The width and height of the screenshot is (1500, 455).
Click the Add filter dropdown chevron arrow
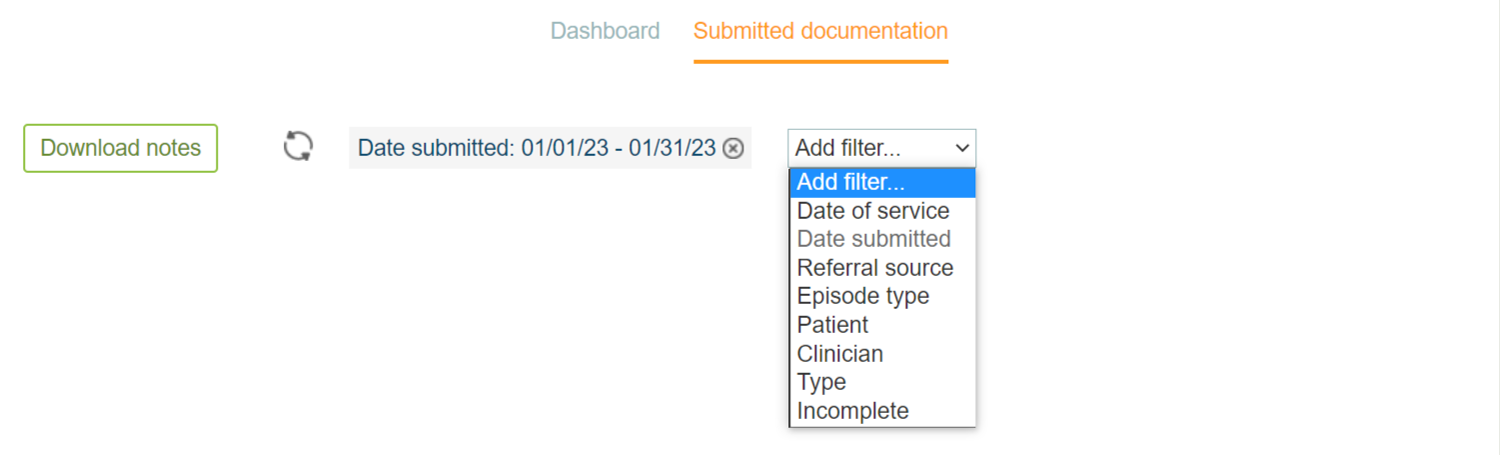tap(962, 148)
